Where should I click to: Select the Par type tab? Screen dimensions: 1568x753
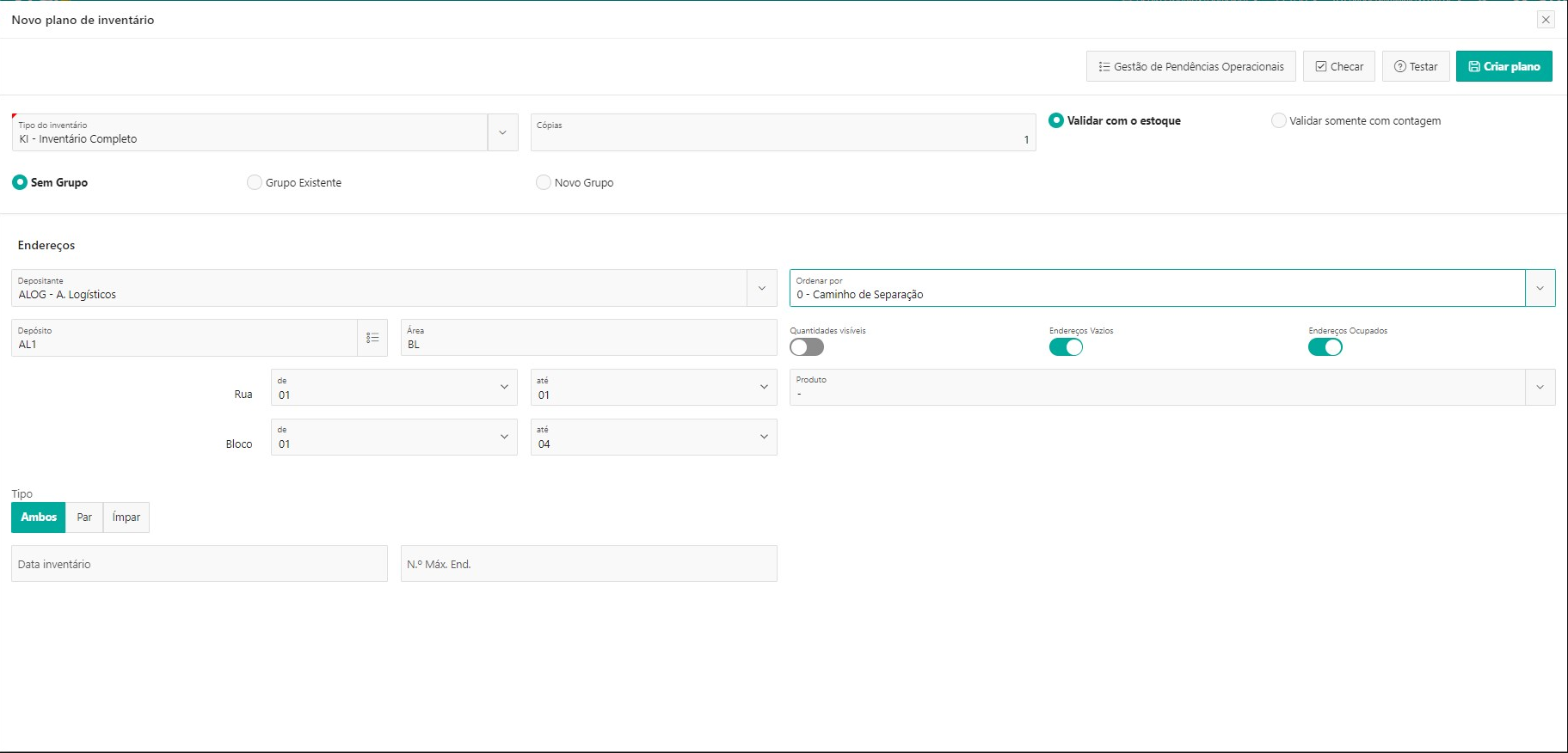click(84, 517)
